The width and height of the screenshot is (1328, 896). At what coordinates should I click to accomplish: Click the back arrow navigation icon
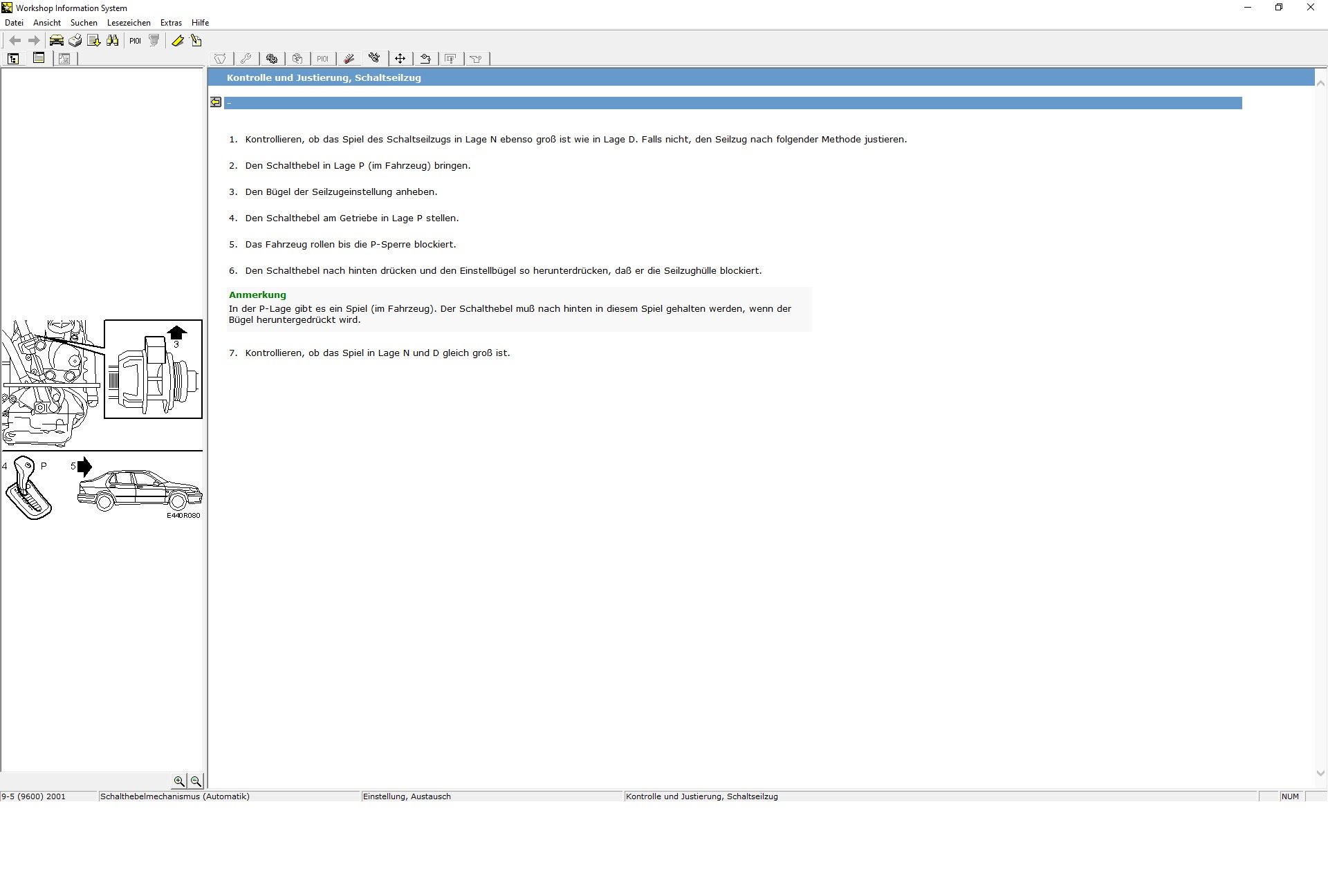pos(15,41)
